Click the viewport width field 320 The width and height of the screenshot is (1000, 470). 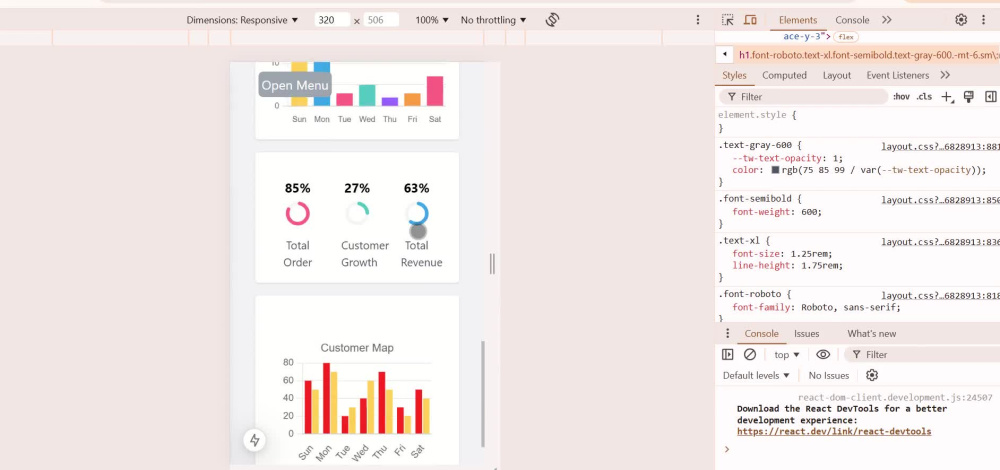(332, 20)
